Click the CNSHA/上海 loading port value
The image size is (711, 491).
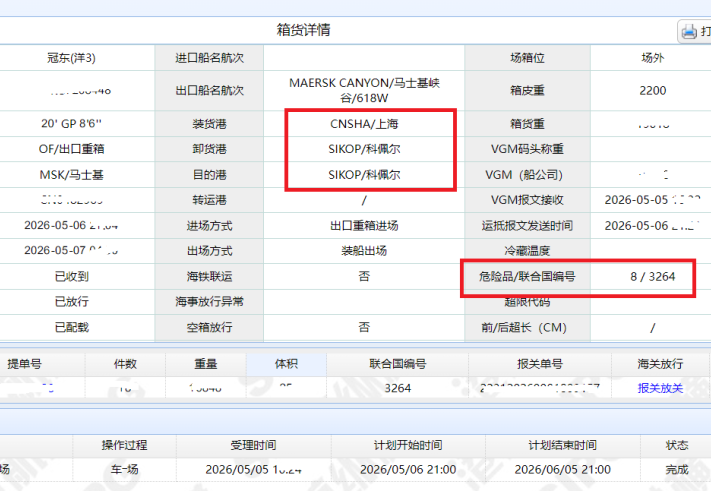pos(364,124)
